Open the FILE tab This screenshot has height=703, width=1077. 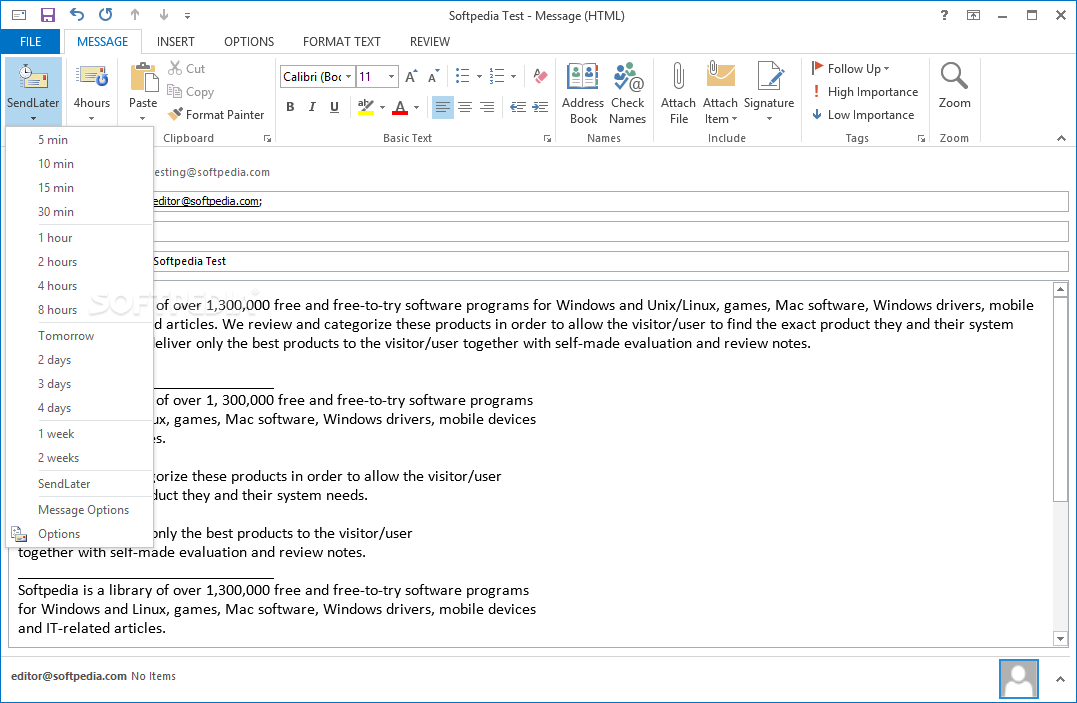[30, 42]
